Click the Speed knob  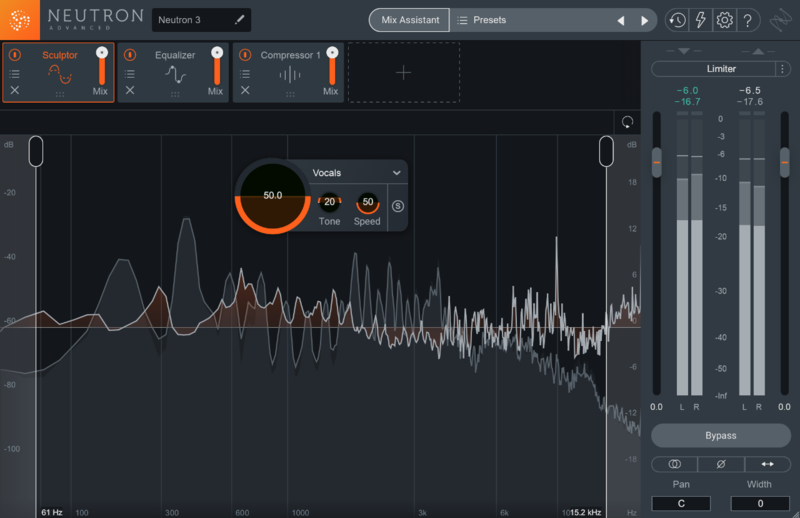(x=367, y=202)
